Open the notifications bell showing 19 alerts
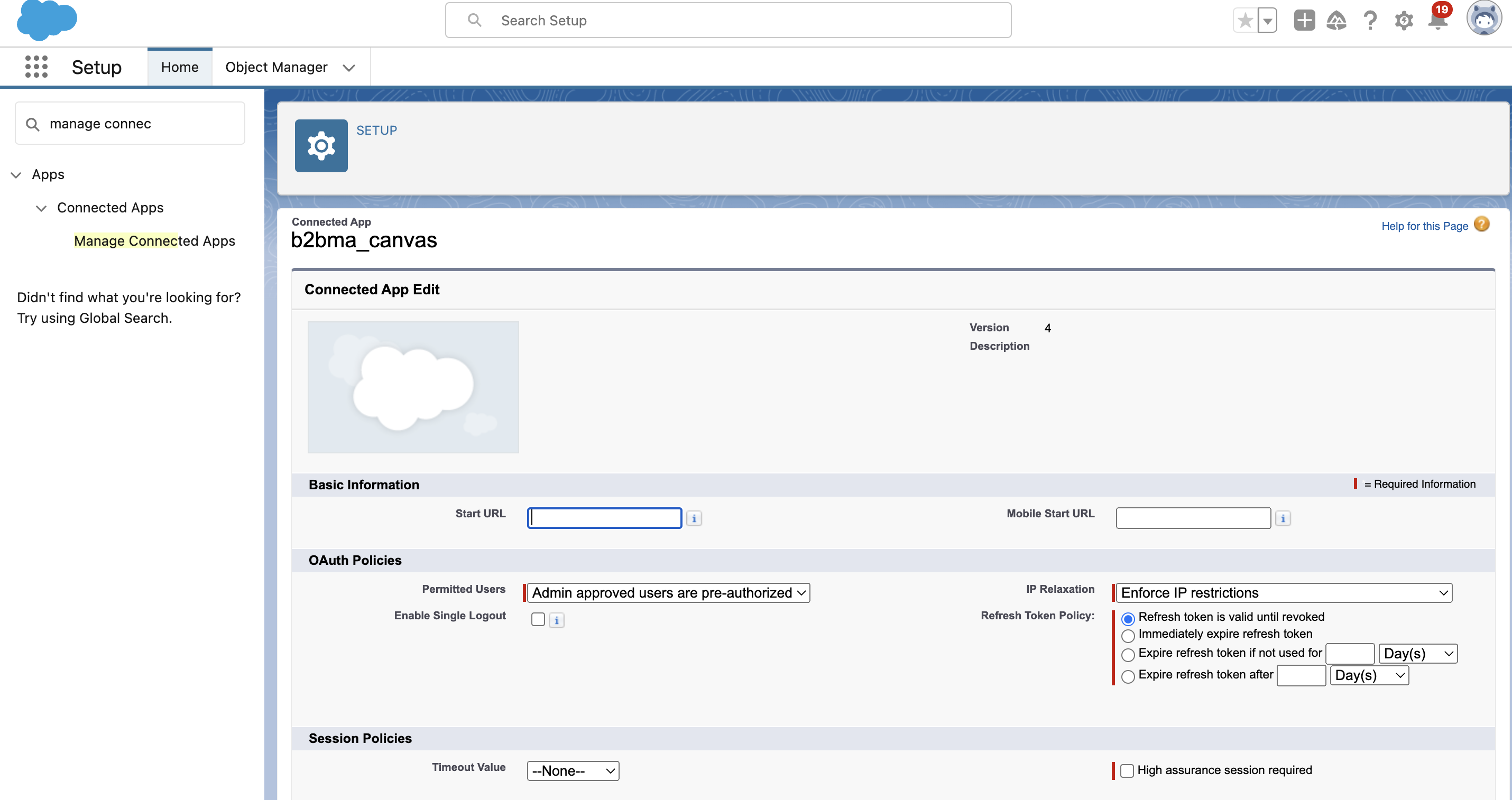 pos(1437,21)
